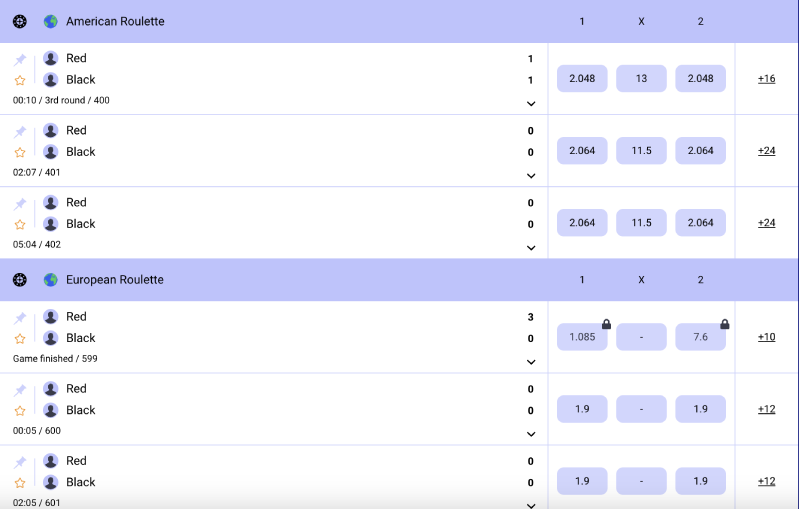799x509 pixels.
Task: Open +10 markets for round 599
Action: point(766,337)
